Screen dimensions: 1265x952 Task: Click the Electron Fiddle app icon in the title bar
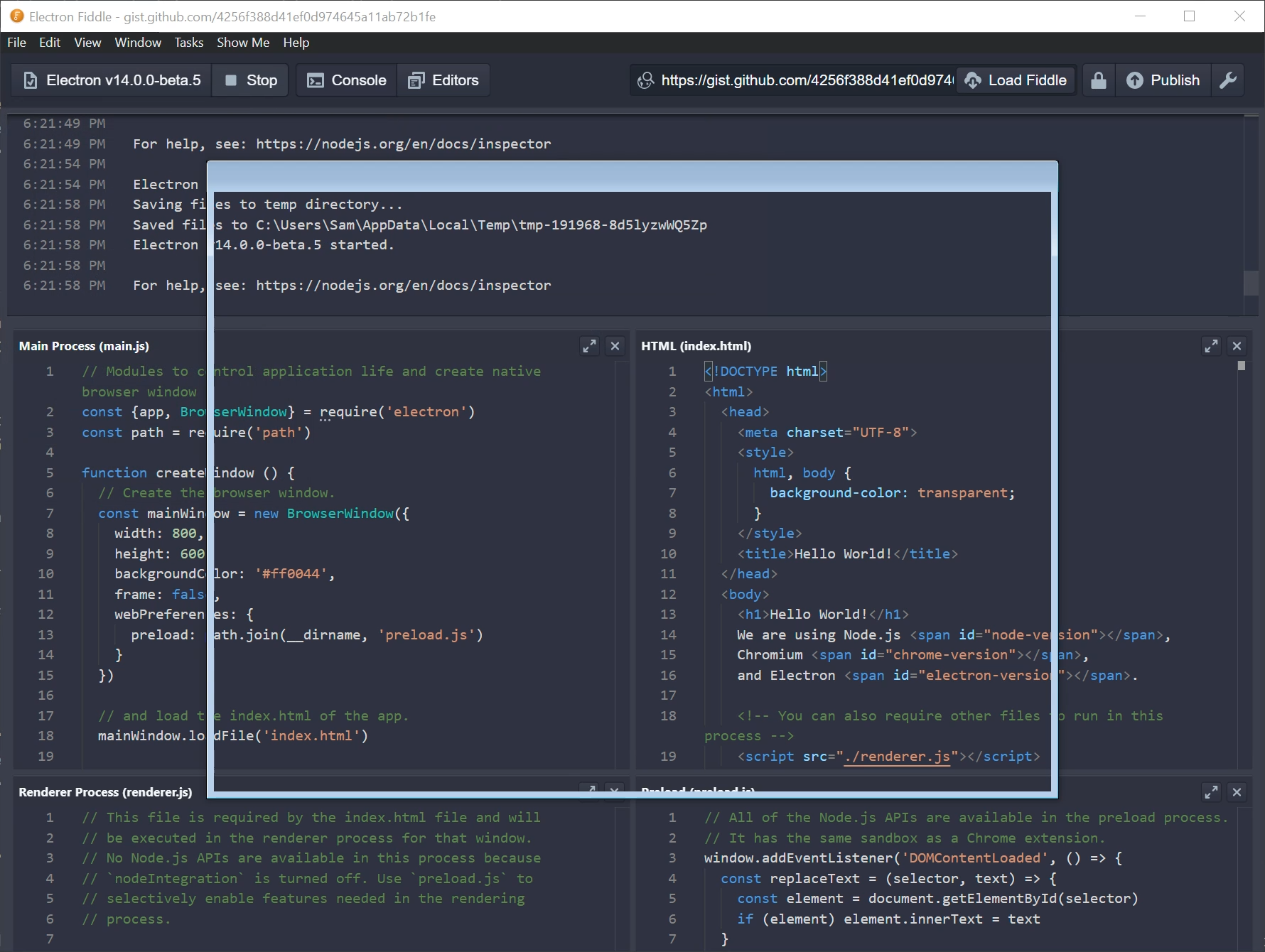(x=17, y=16)
